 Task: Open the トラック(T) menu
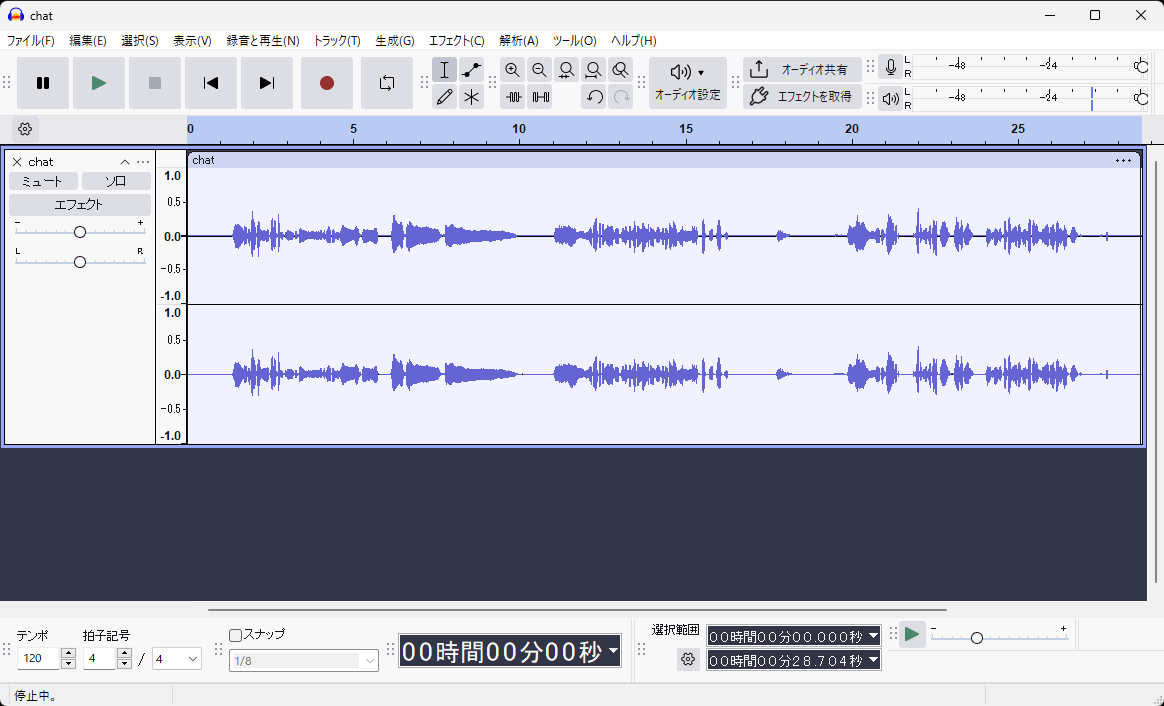(x=336, y=41)
